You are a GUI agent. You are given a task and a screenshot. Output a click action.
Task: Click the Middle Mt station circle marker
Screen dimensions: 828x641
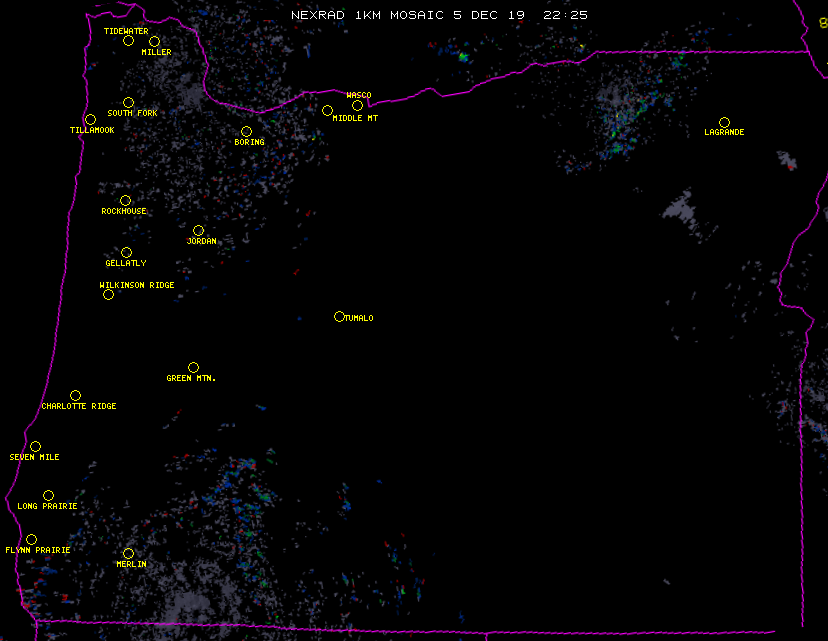327,111
